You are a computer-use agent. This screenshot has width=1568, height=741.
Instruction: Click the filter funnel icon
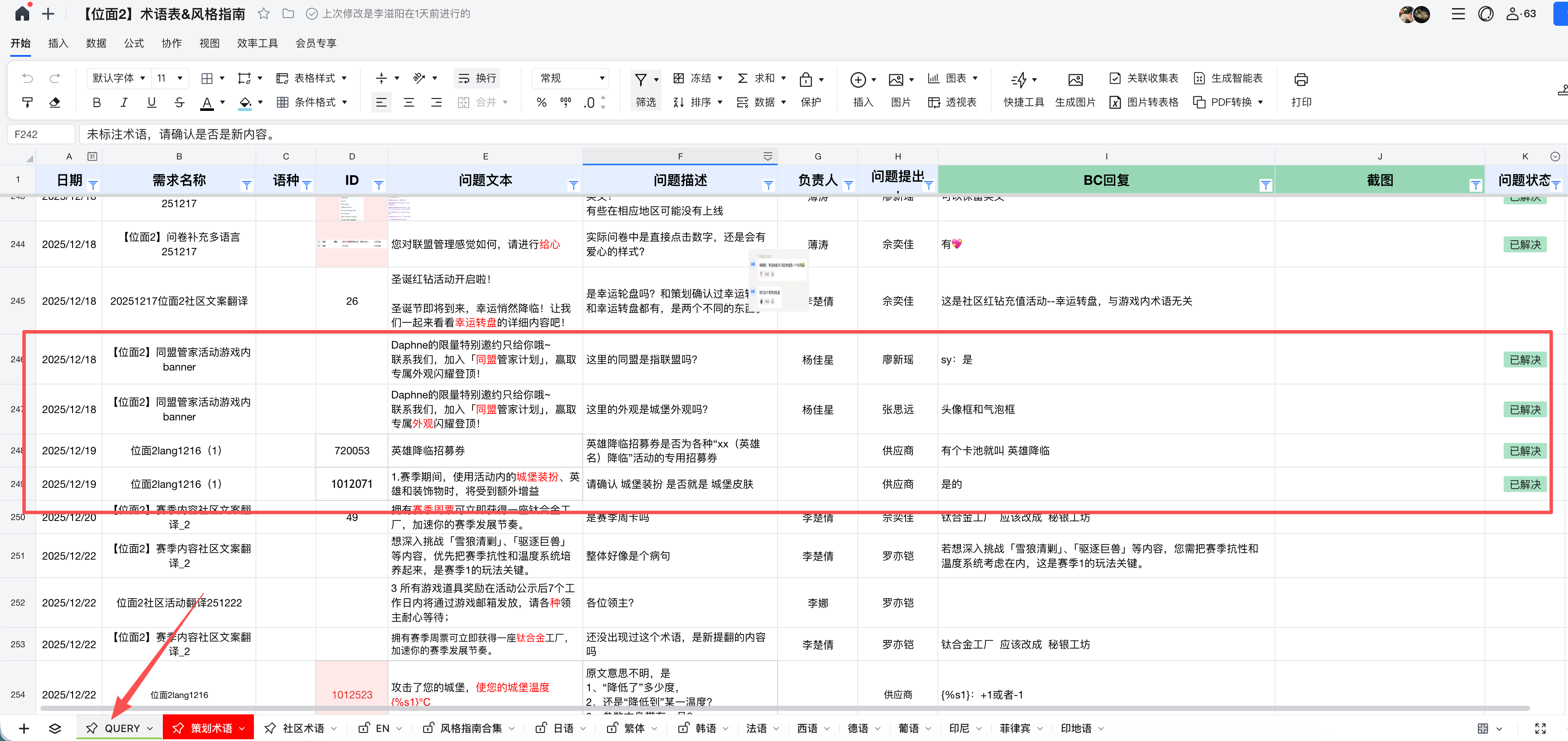(641, 80)
